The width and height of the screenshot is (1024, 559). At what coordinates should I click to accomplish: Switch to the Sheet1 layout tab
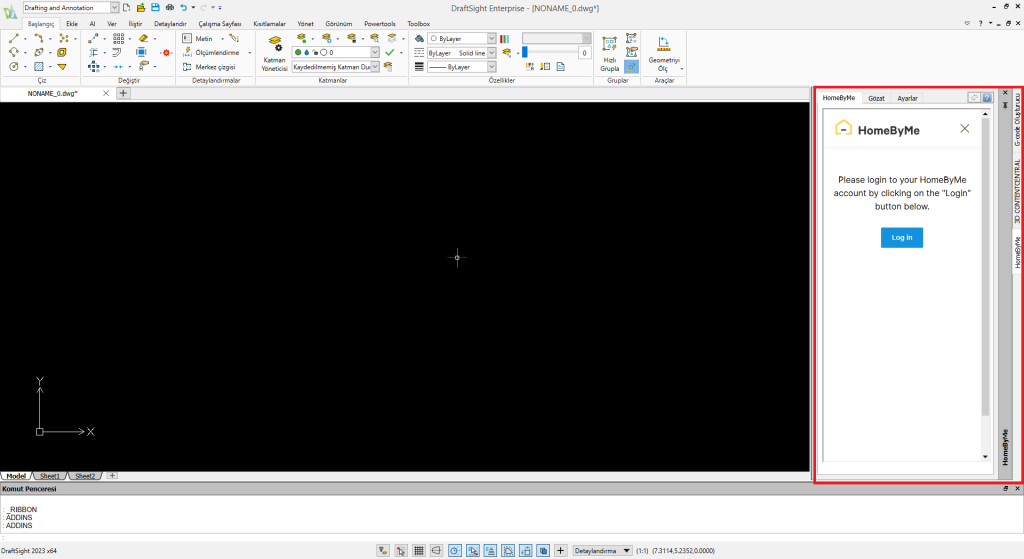[x=50, y=476]
